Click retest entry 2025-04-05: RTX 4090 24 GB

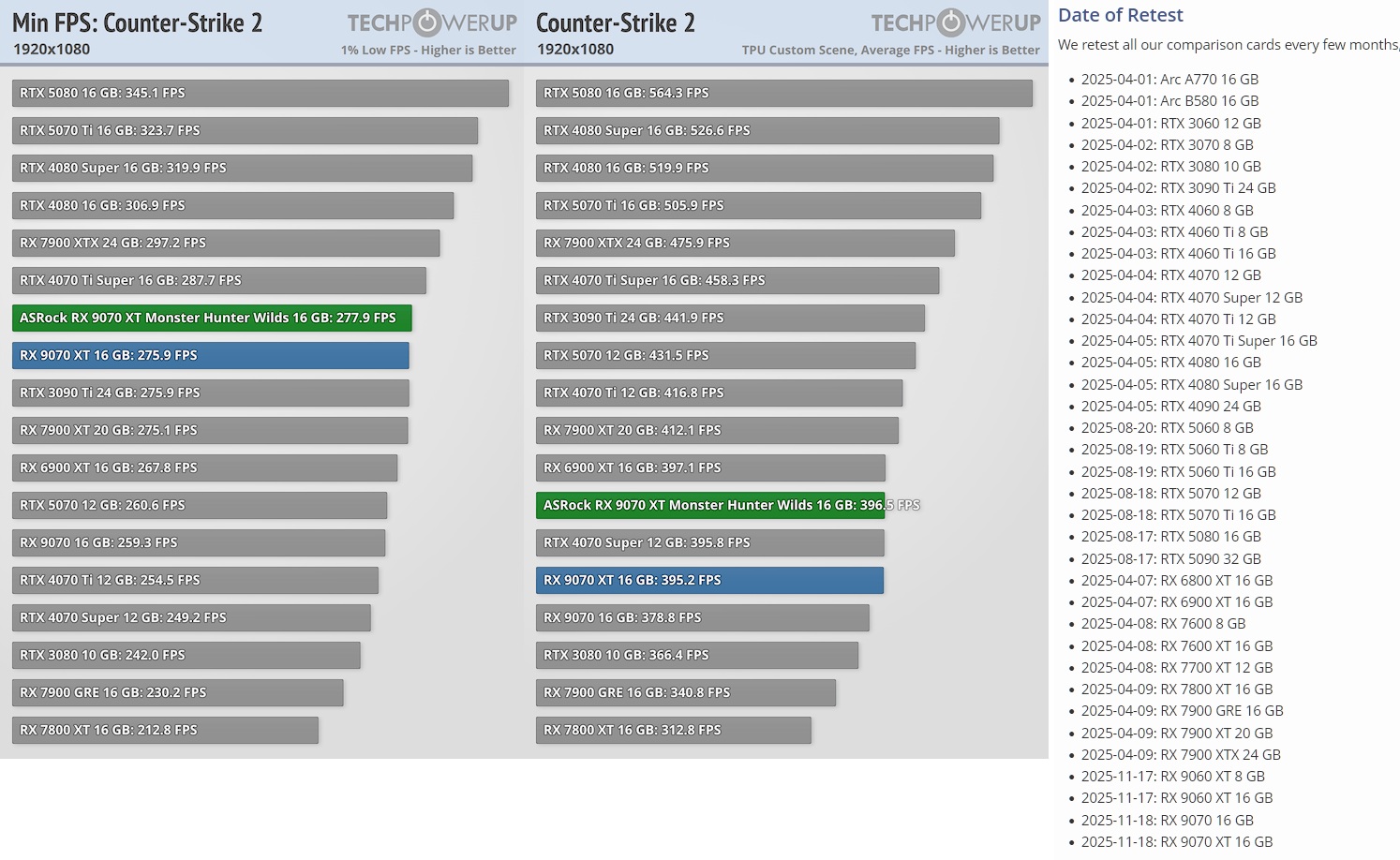click(1171, 407)
